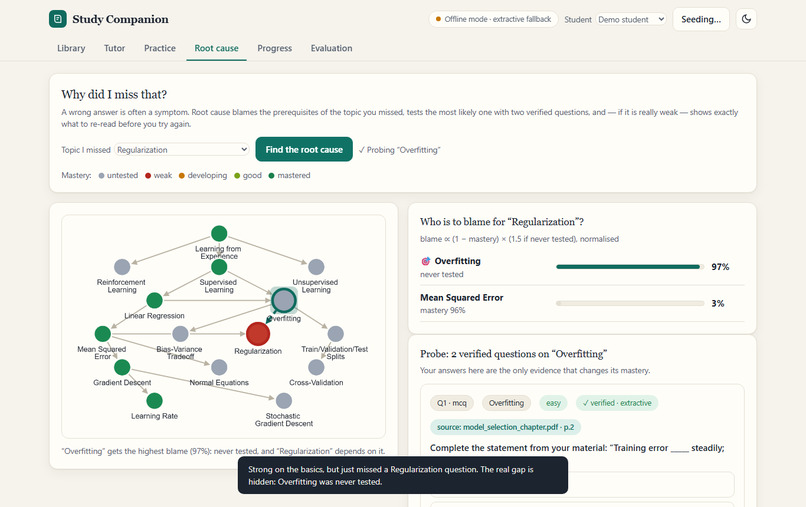Viewport: 806px width, 507px height.
Task: Click the verified · extractive badge
Action: point(617,403)
